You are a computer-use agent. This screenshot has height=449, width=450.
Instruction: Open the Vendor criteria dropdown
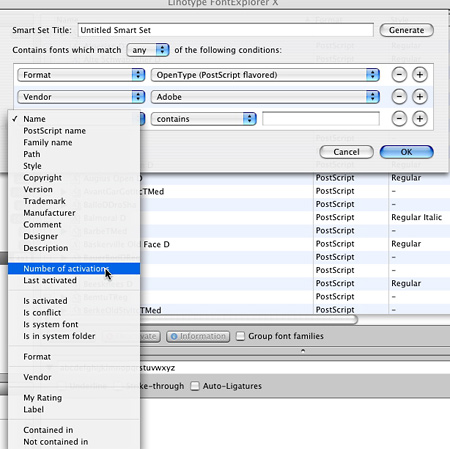[x=81, y=97]
